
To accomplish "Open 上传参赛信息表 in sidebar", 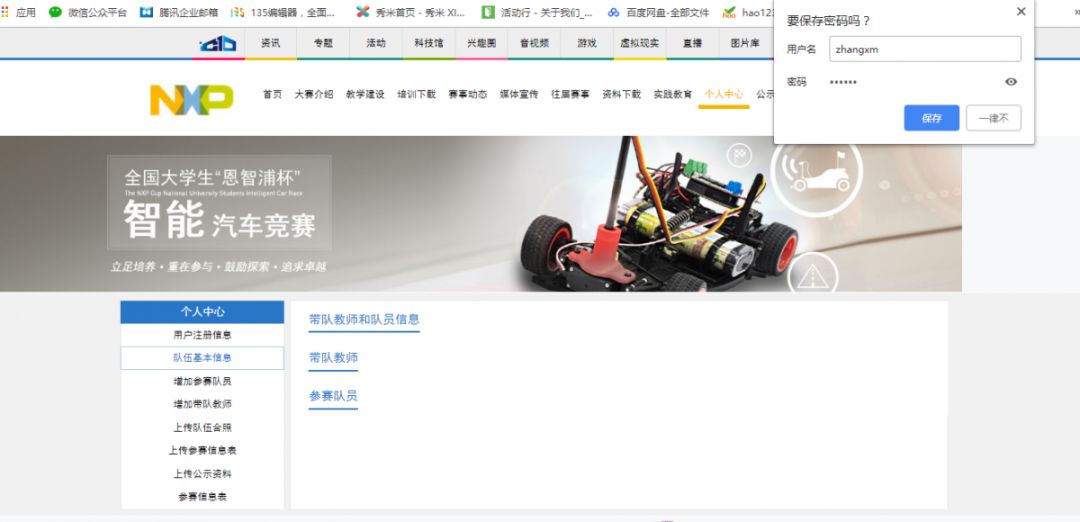I will coord(202,450).
